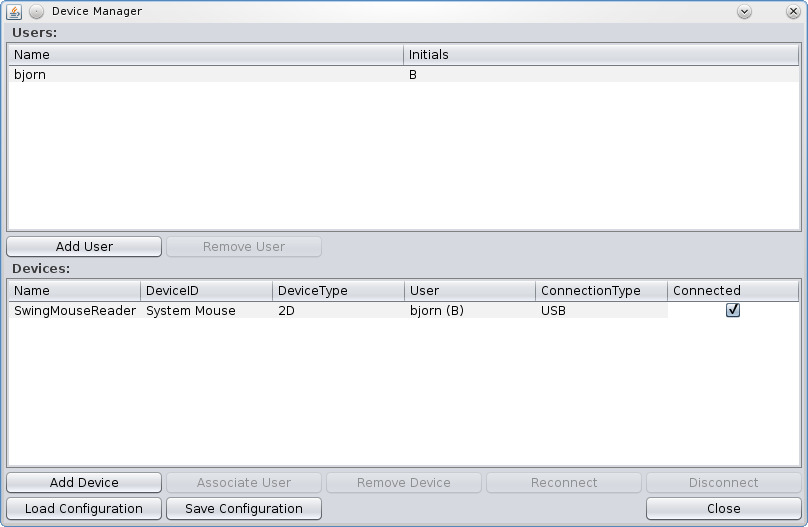808x527 pixels.
Task: Click the Save Configuration button
Action: (244, 509)
